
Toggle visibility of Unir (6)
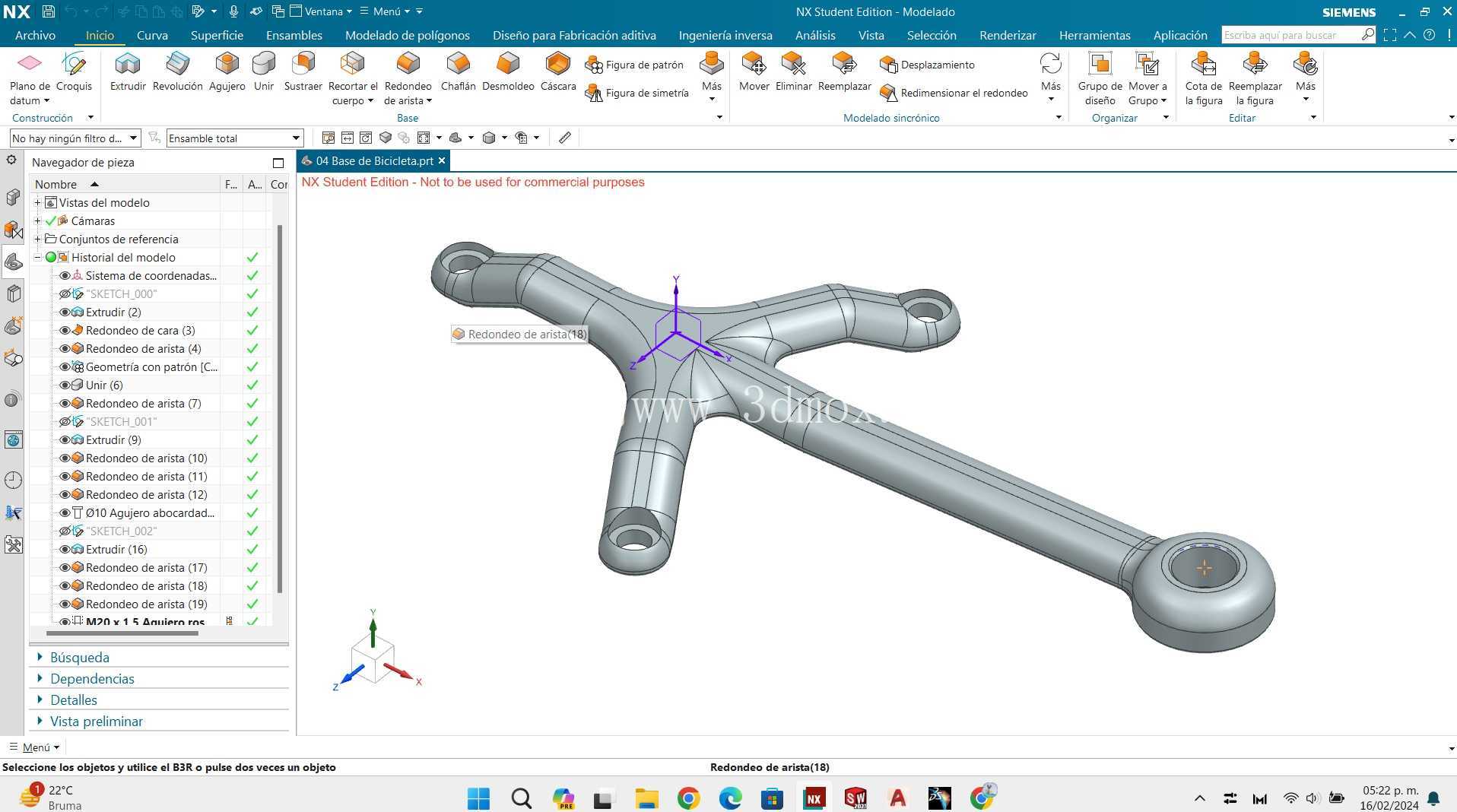coord(65,385)
